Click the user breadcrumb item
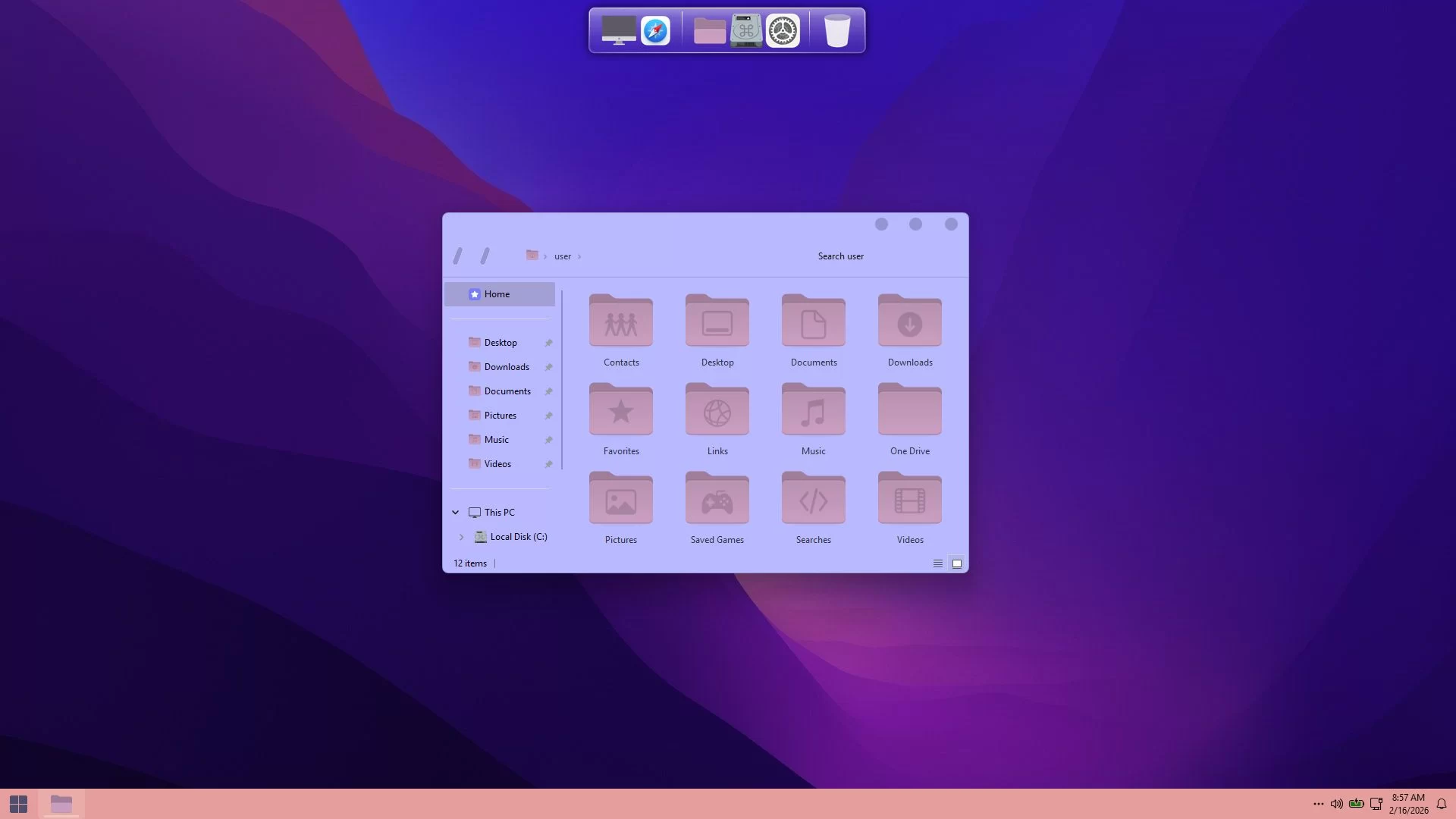This screenshot has height=819, width=1456. [x=562, y=256]
